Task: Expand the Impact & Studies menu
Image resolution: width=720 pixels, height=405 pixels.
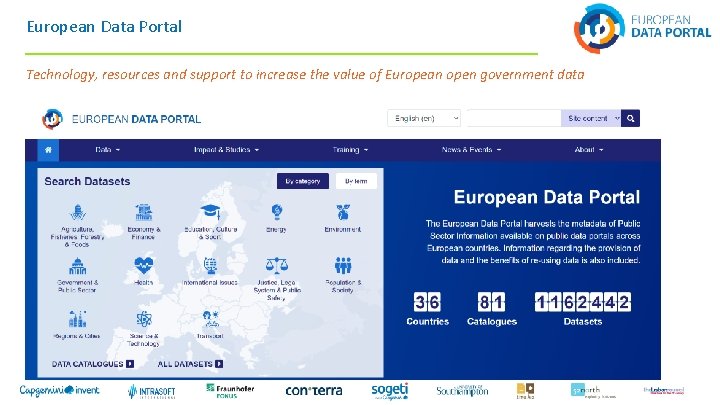Action: point(226,150)
